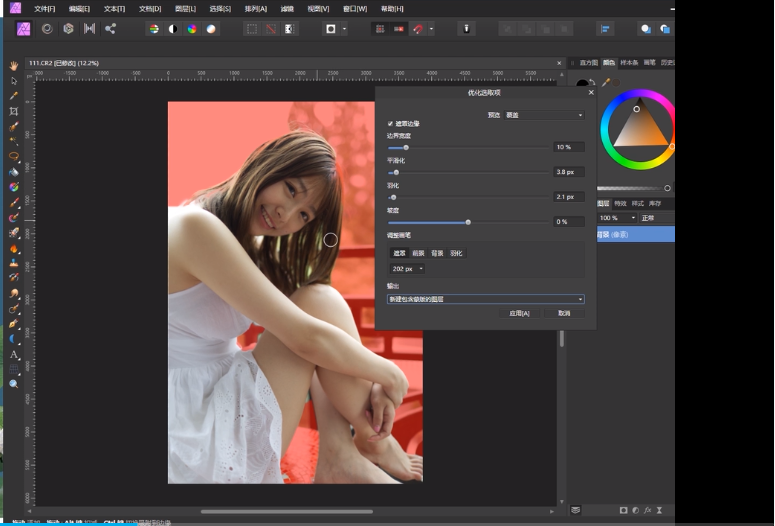Click the 应用[A] button
The width and height of the screenshot is (775, 526).
[519, 313]
